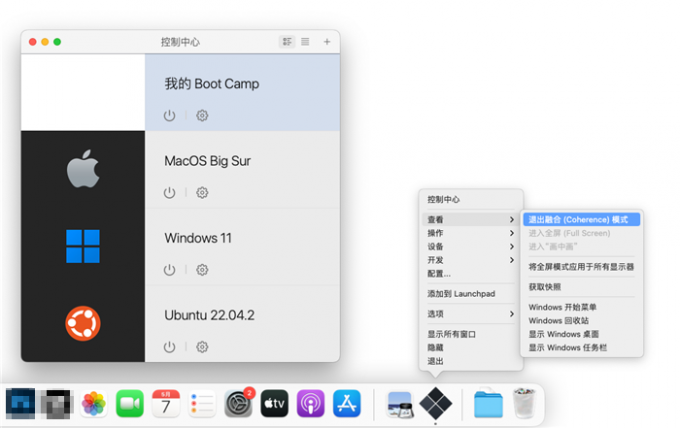Select the Ubuntu 22.04.2 entry title
Screen dimensions: 680x428
click(209, 315)
